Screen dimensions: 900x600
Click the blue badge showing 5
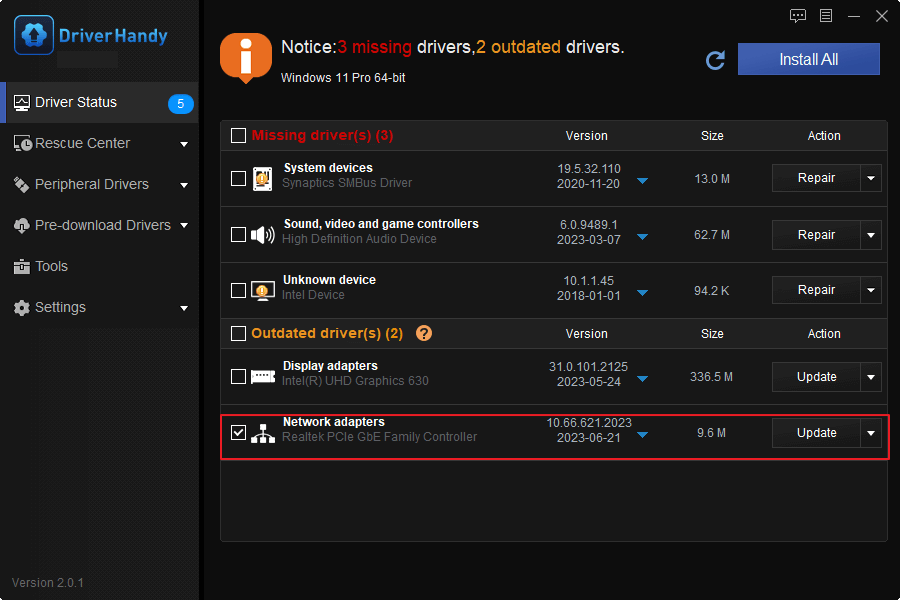click(180, 104)
